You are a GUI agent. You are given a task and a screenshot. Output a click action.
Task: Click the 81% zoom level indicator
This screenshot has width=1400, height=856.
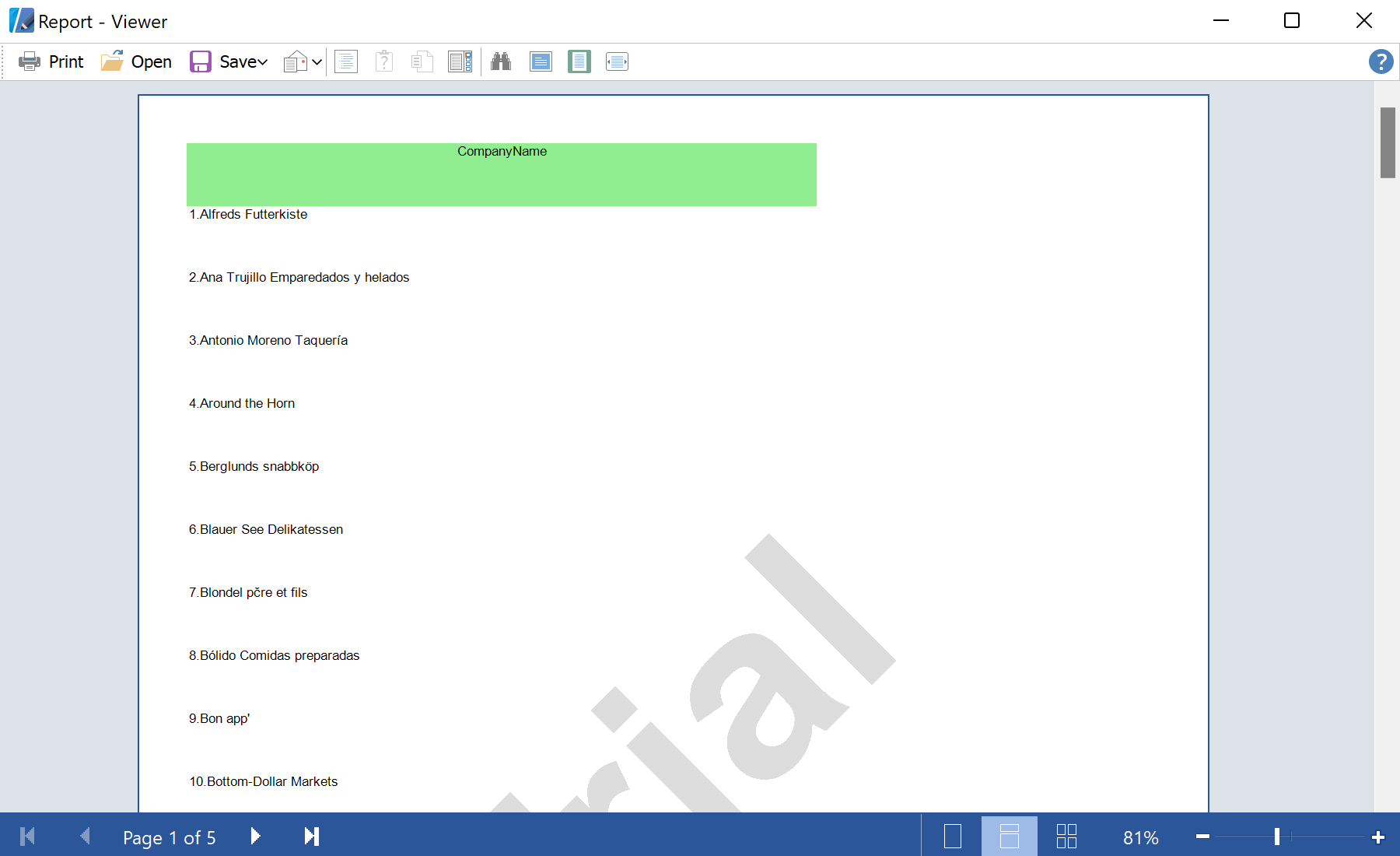click(1140, 837)
